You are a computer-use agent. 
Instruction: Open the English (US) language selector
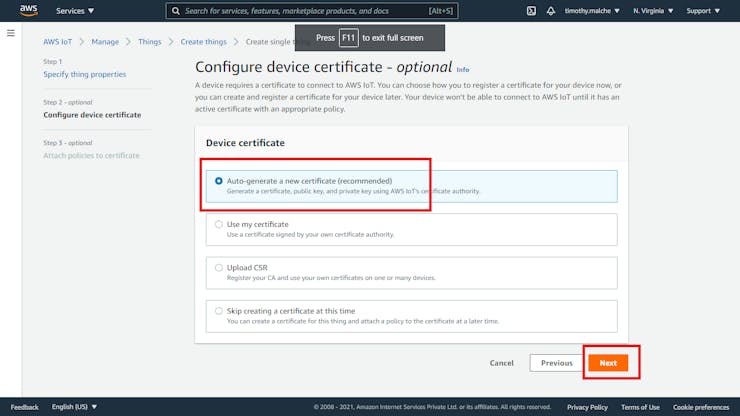coord(74,407)
